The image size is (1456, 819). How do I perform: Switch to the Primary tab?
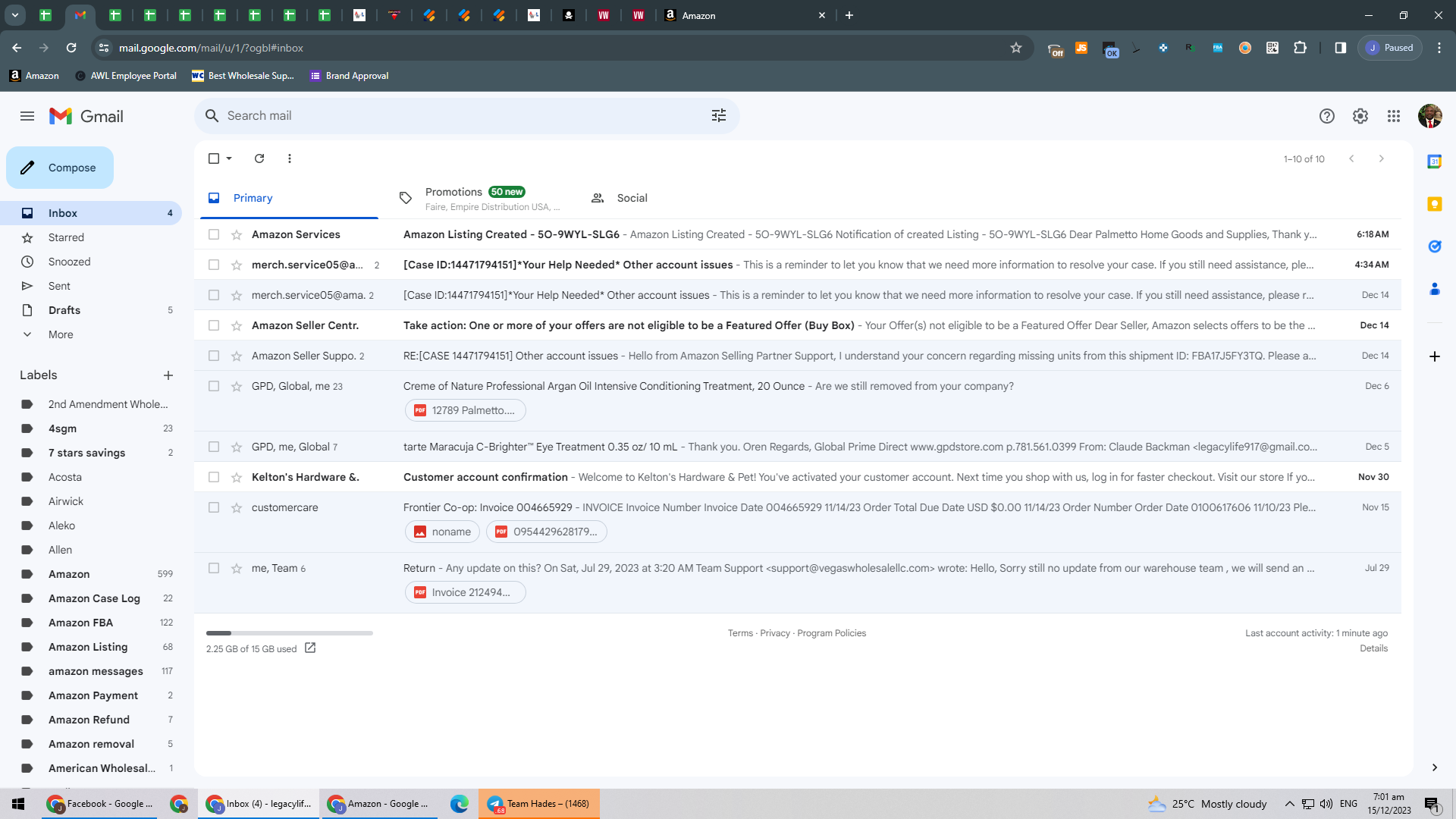click(x=289, y=198)
